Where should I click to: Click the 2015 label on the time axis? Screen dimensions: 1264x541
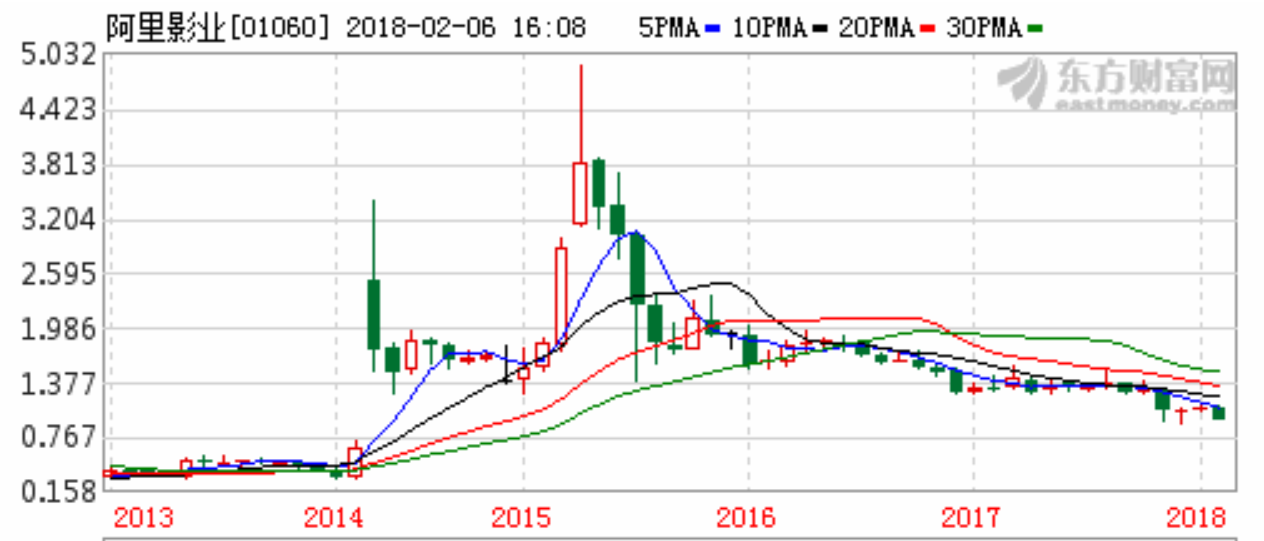point(523,518)
